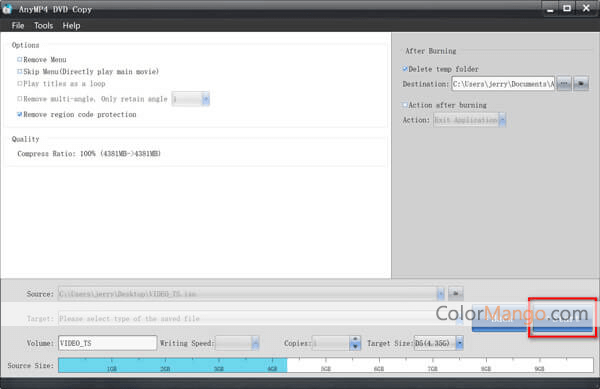Click the destination browse ellipsis button
This screenshot has width=600, height=389.
pyautogui.click(x=564, y=84)
